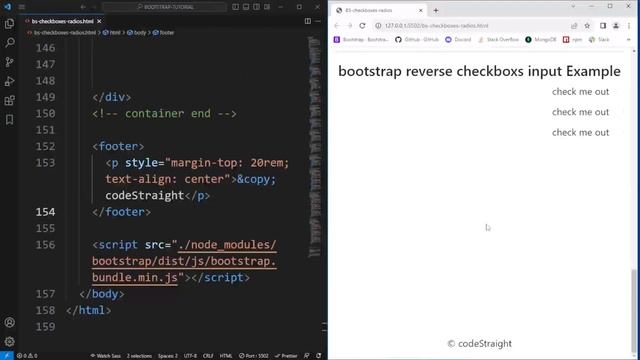Open the npm bookmark
Screen dimensions: 640x360
pyautogui.click(x=572, y=40)
